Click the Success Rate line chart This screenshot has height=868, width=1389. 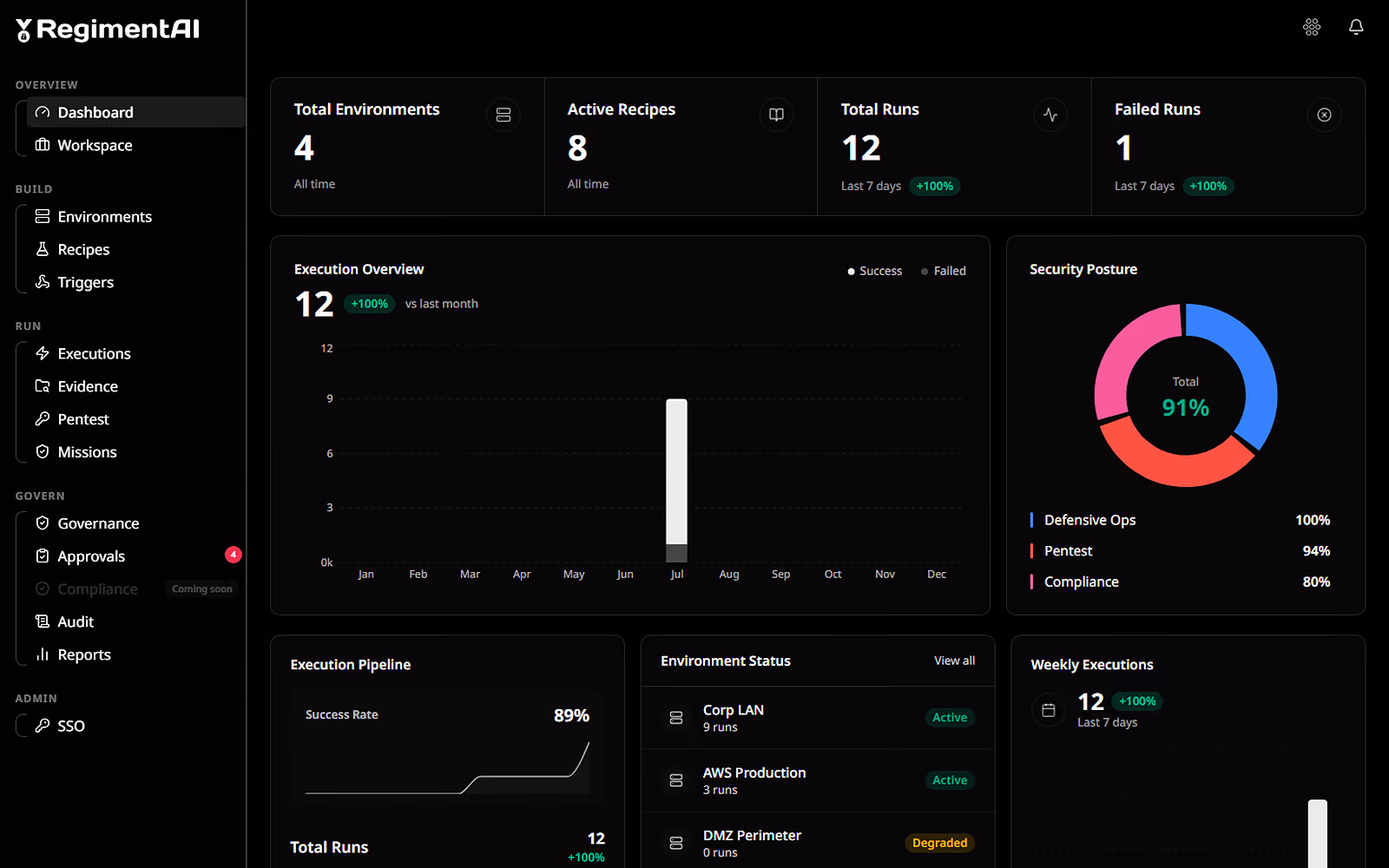tap(447, 767)
